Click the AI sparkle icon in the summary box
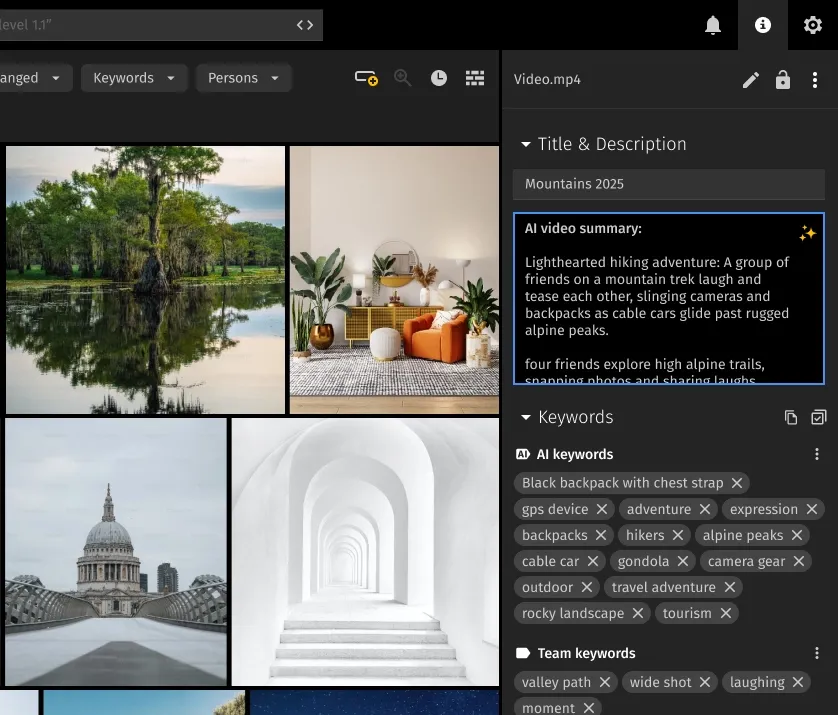 807,233
